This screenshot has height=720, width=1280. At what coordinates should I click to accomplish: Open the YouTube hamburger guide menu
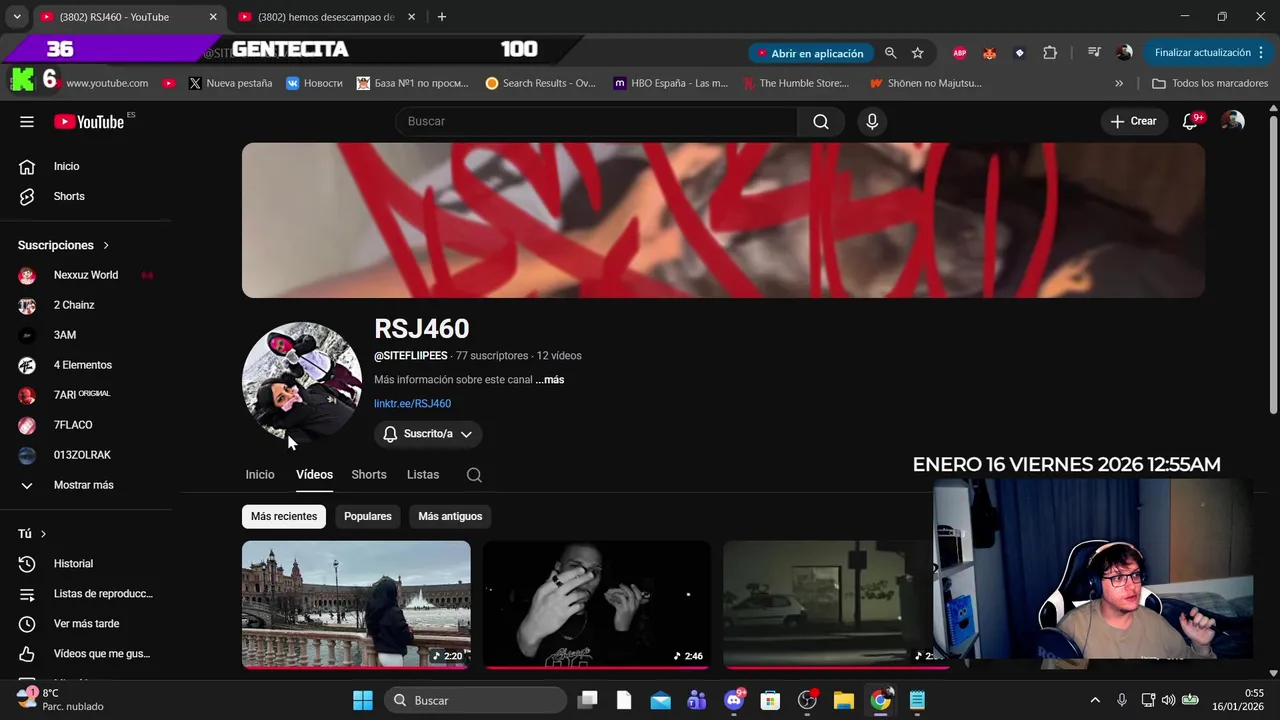point(27,122)
